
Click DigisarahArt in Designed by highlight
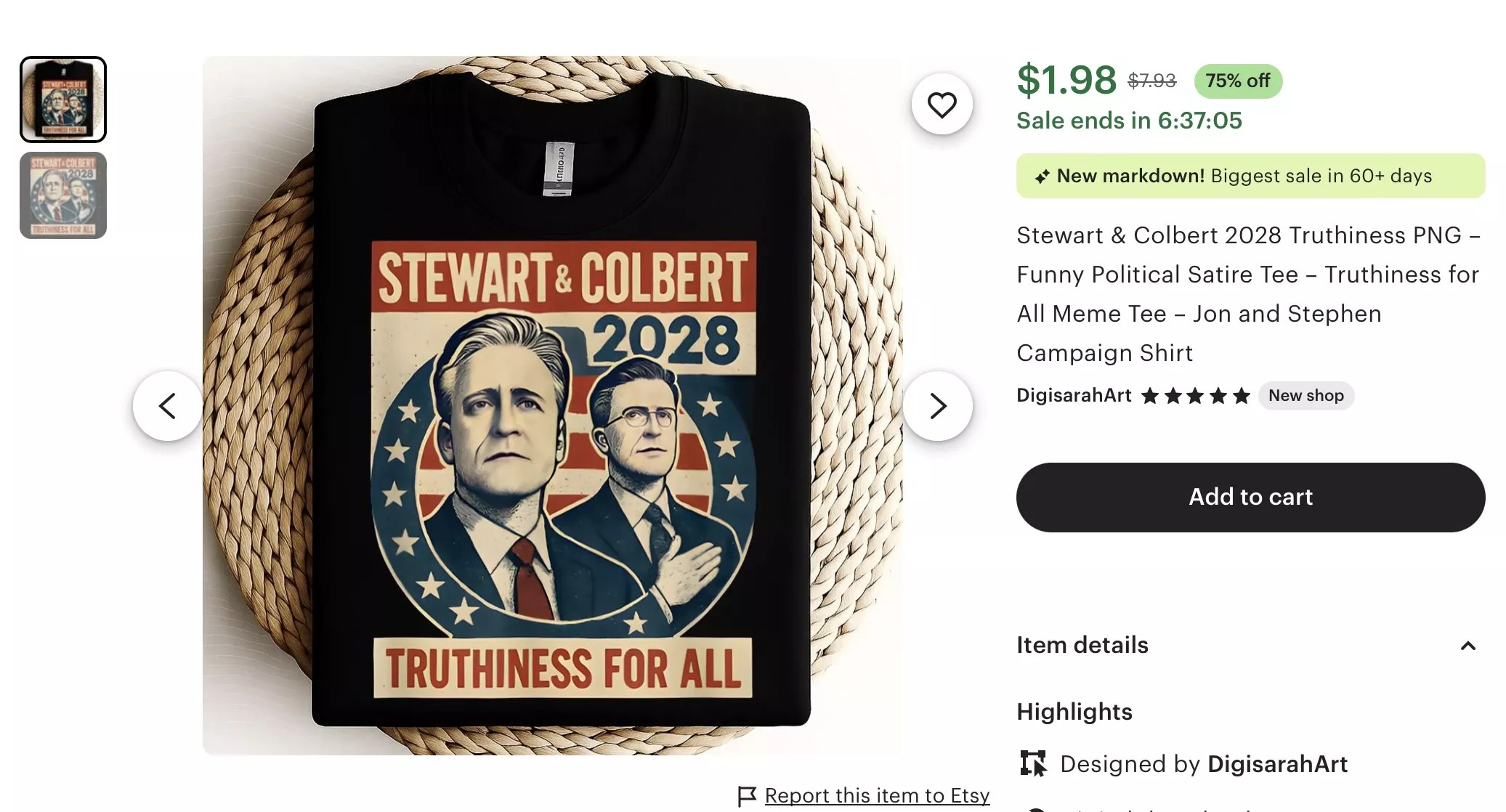click(1277, 764)
